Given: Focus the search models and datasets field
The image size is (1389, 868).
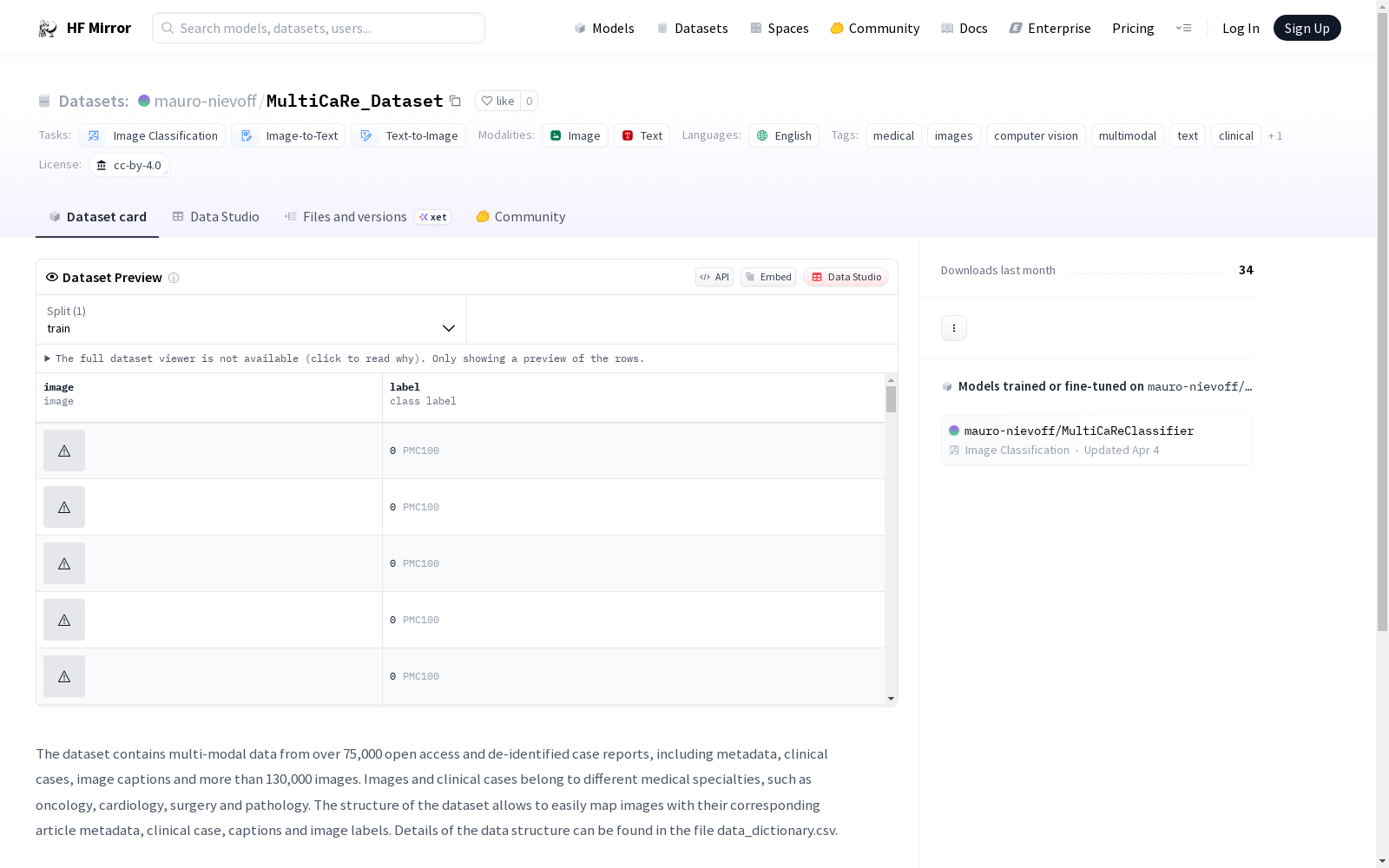Looking at the screenshot, I should point(319,29).
